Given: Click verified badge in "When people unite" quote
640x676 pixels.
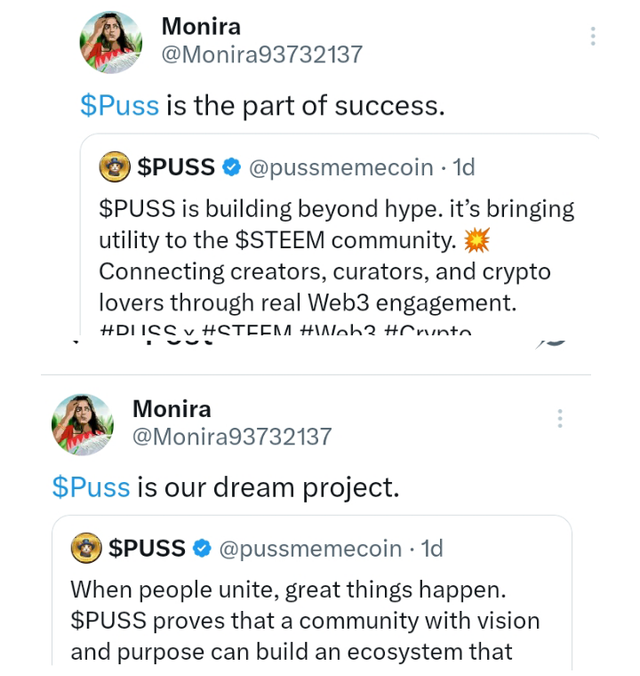Looking at the screenshot, I should click(x=202, y=548).
